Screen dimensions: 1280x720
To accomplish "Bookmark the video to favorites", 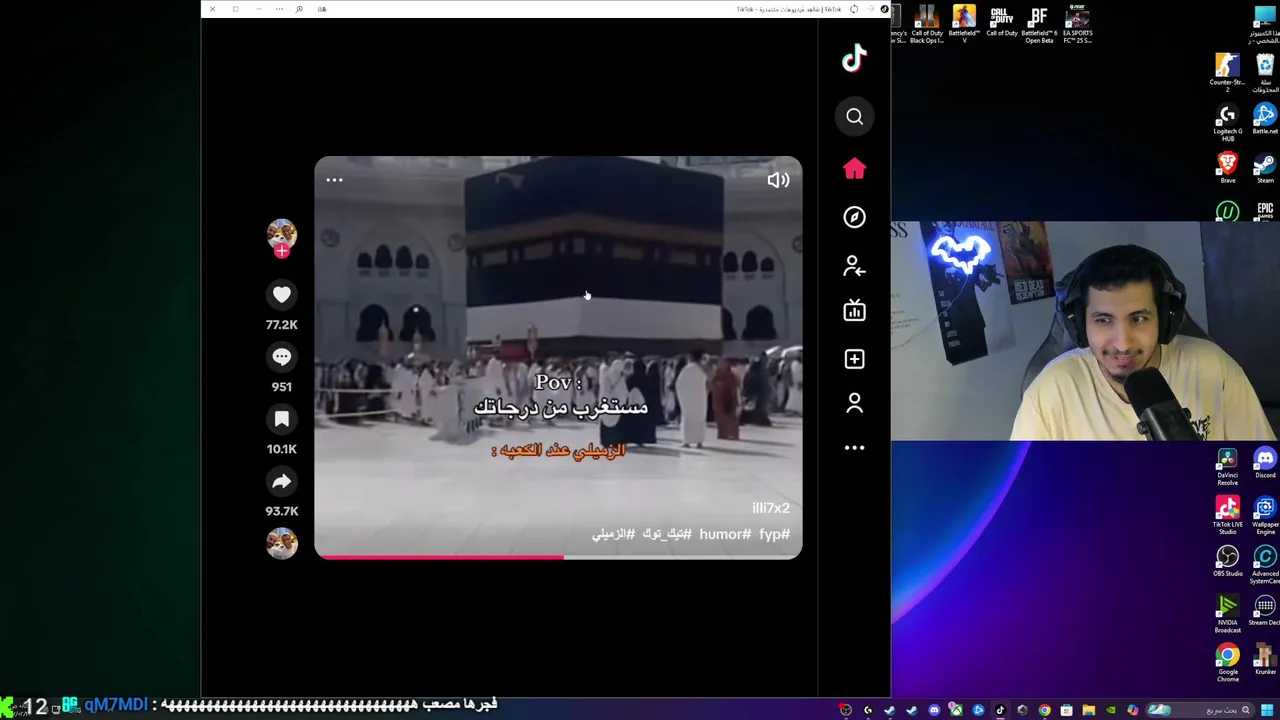I will [281, 419].
